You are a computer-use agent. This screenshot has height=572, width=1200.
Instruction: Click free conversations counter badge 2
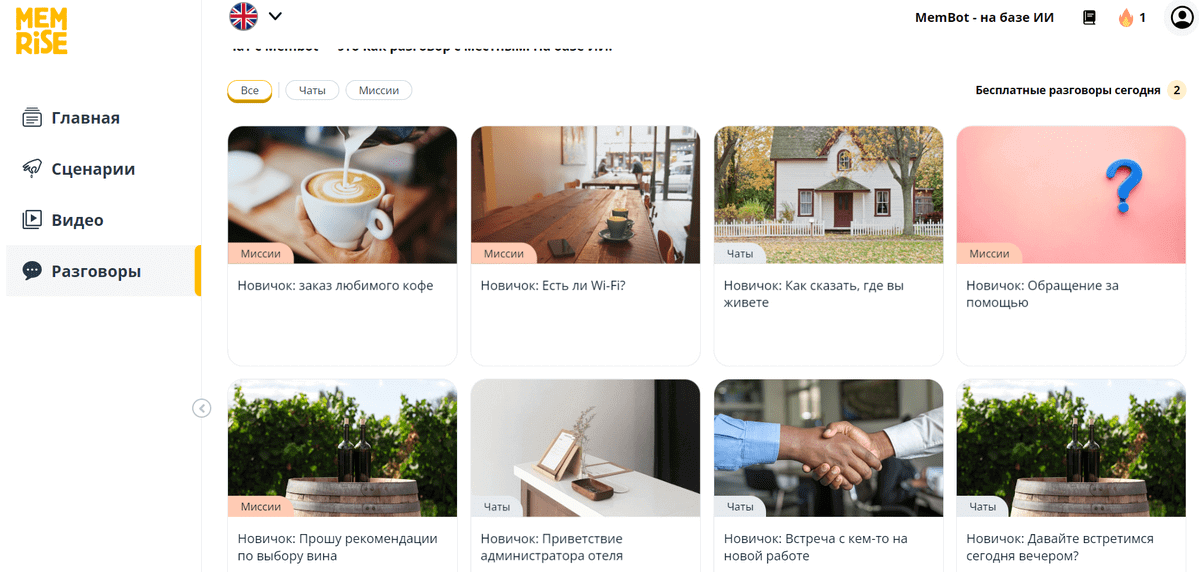(1177, 90)
